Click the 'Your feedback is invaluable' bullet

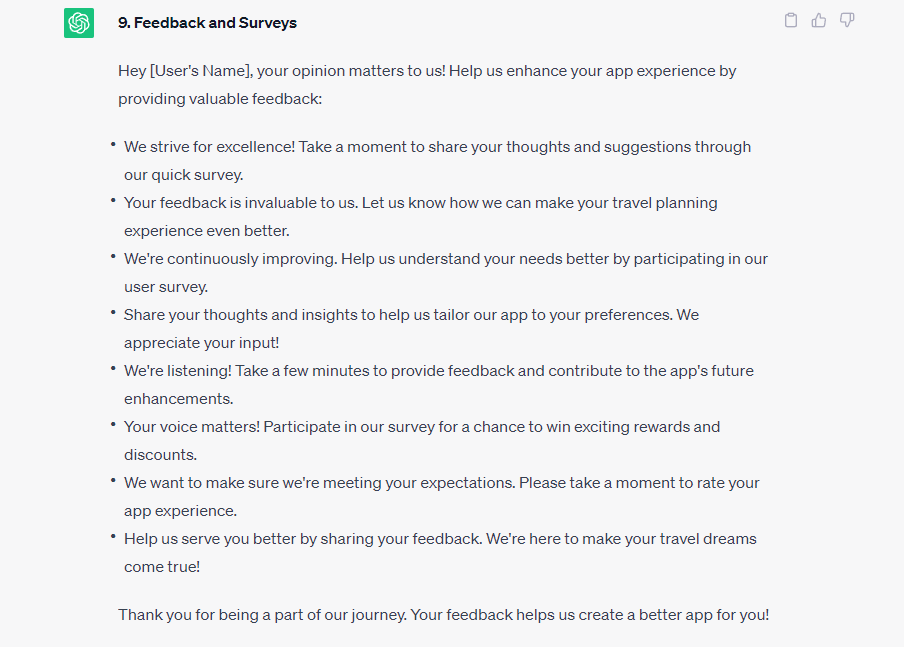click(421, 217)
